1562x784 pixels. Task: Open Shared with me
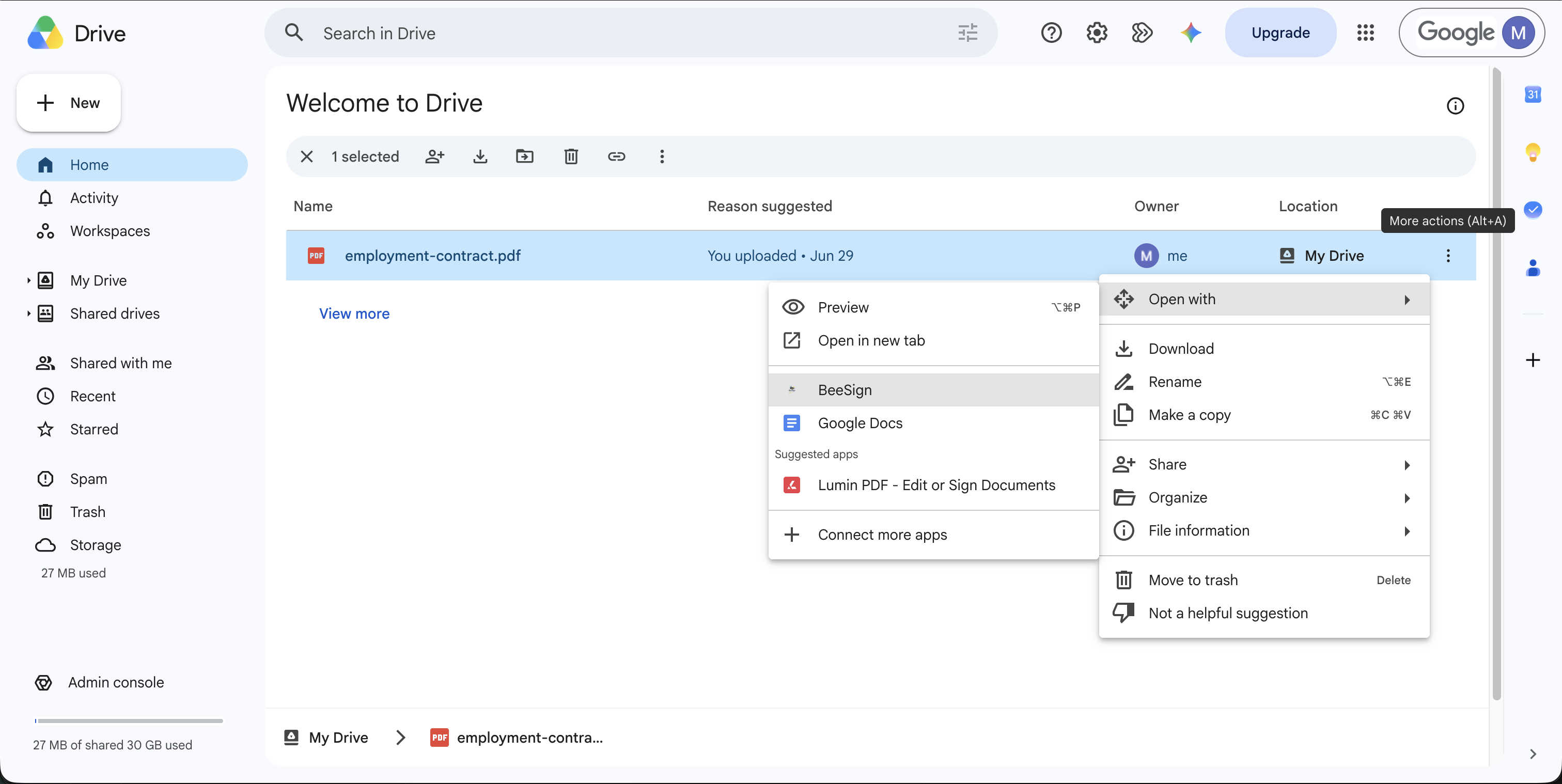132,363
